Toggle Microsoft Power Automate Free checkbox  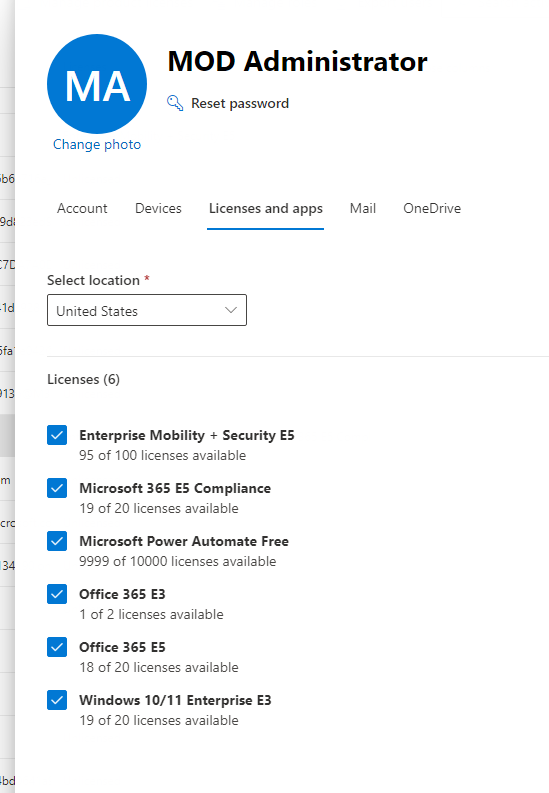click(x=57, y=541)
